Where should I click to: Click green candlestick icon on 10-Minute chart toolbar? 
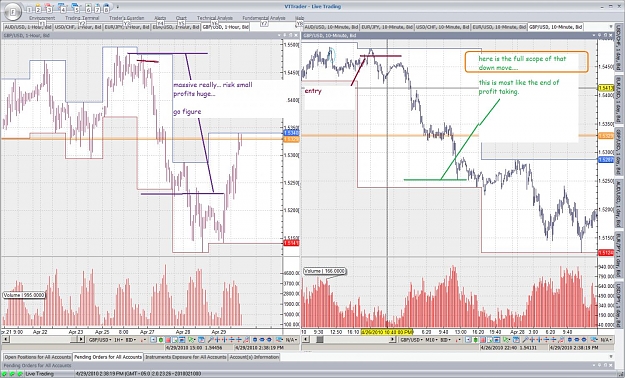[x=475, y=340]
